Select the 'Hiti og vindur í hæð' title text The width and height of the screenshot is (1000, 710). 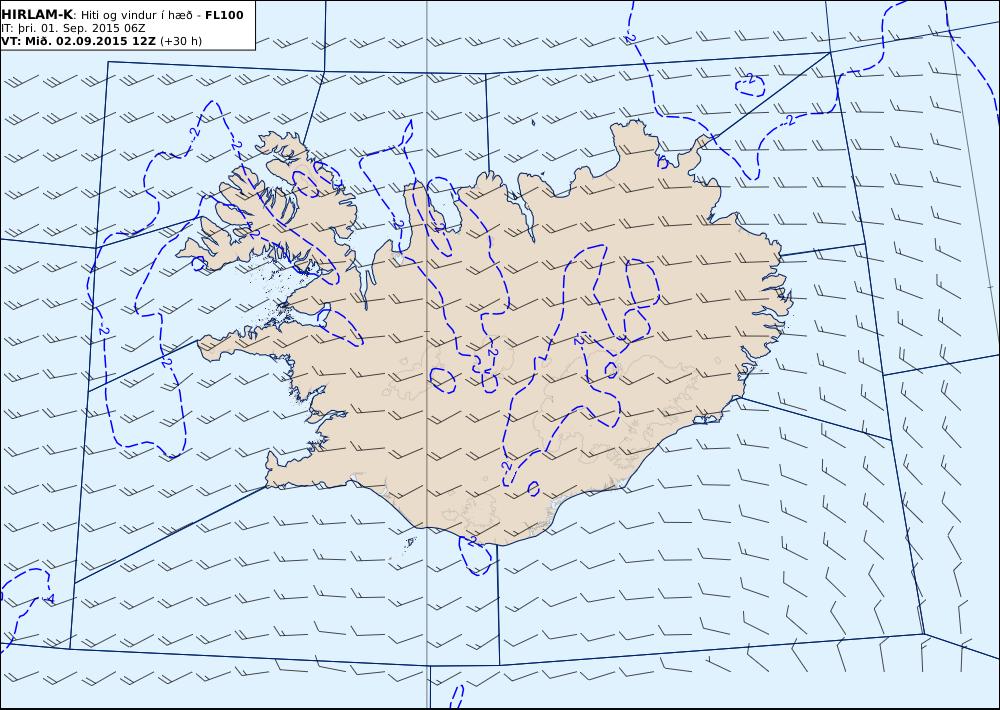pos(136,15)
